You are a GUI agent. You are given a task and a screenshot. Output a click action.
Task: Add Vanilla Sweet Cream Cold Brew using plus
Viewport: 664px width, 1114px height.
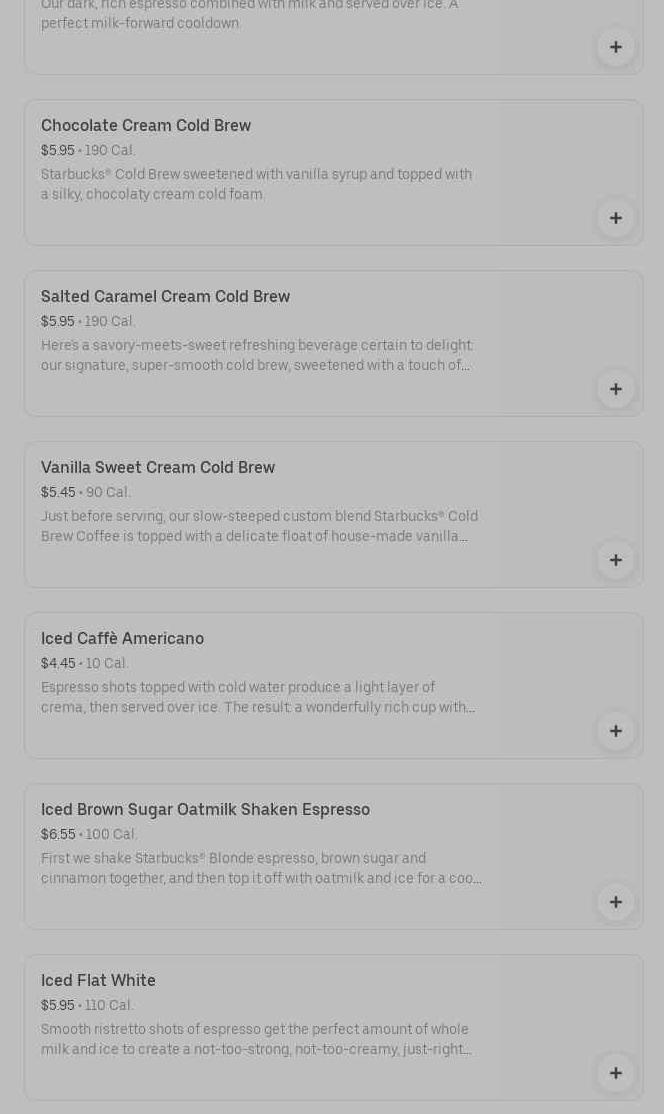click(615, 560)
